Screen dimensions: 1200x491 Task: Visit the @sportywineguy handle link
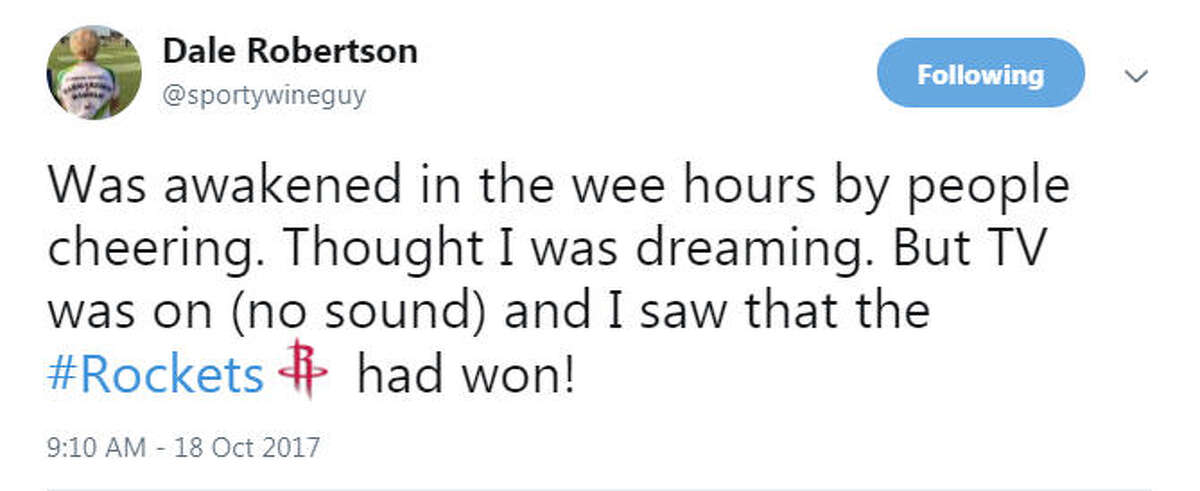pyautogui.click(x=263, y=96)
